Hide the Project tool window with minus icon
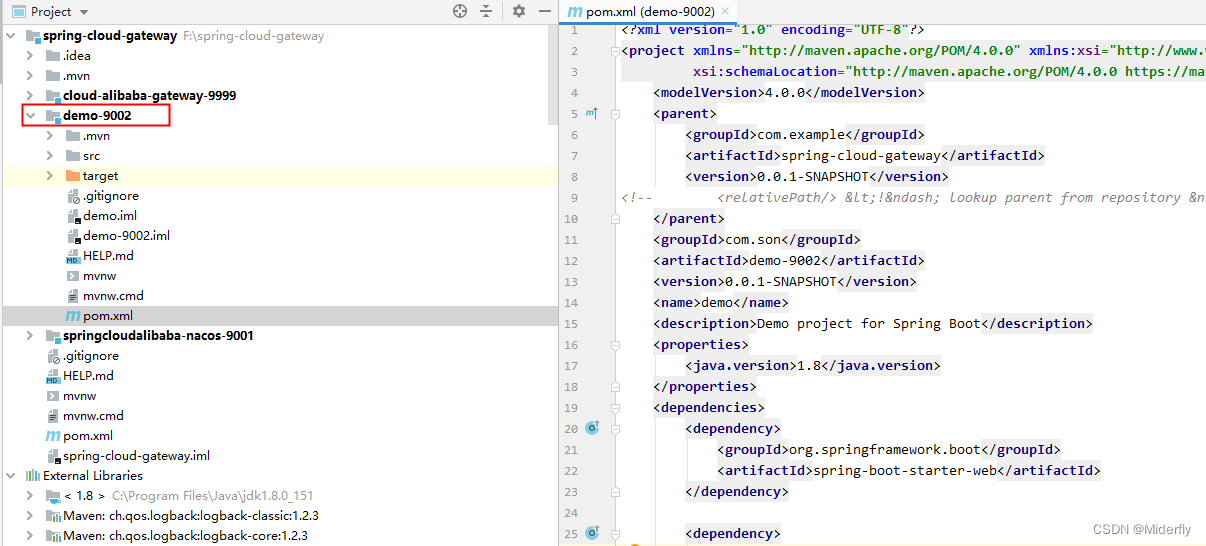Viewport: 1206px width, 546px height. point(545,11)
